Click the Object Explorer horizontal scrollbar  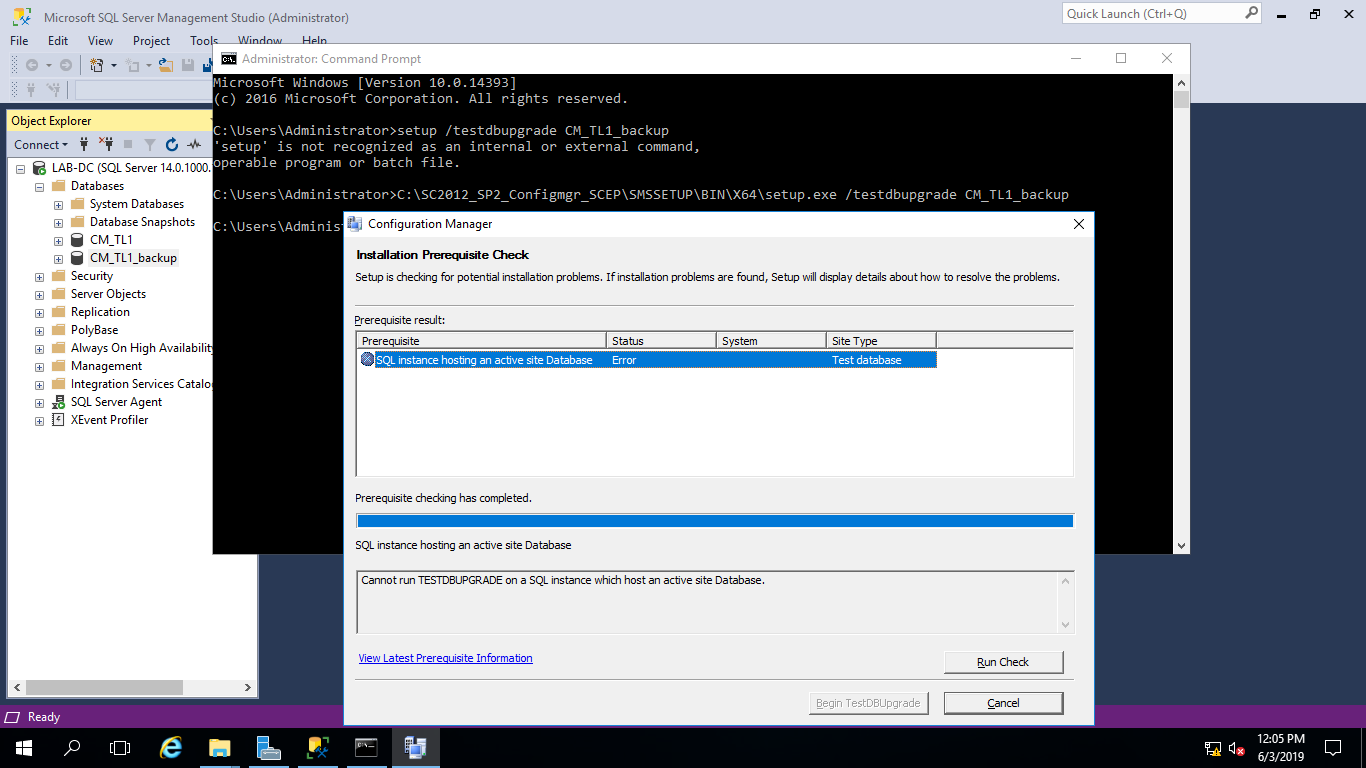pos(132,688)
